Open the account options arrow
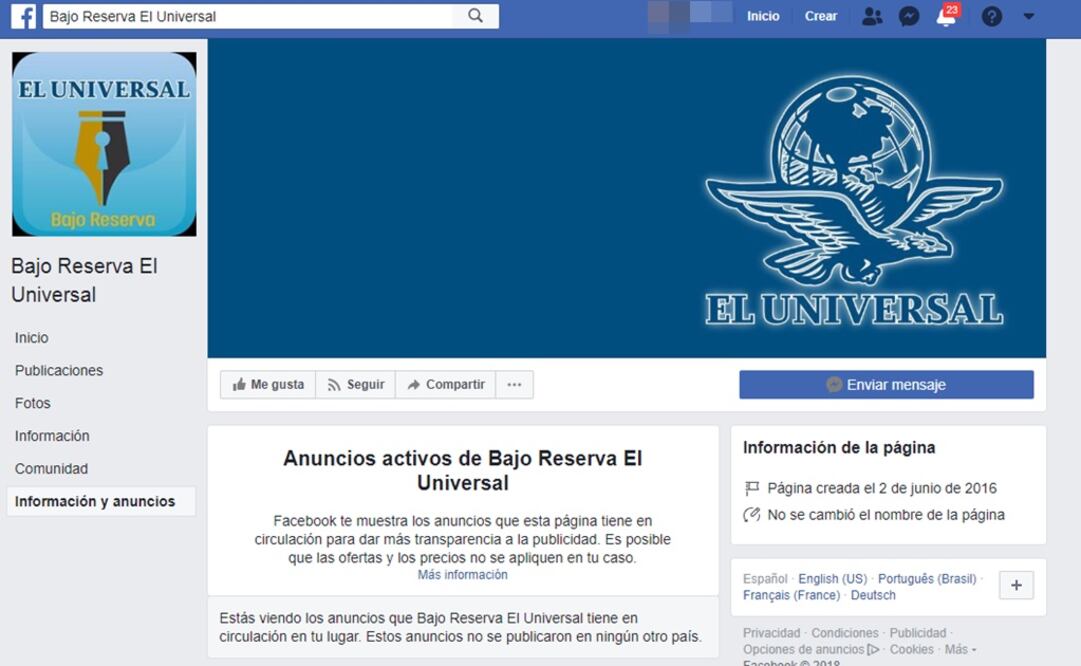1081x666 pixels. click(1027, 15)
